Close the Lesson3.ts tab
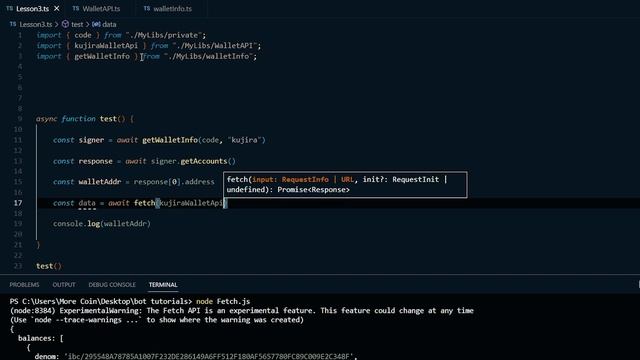Screen dimensions: 640x360 click(56, 8)
